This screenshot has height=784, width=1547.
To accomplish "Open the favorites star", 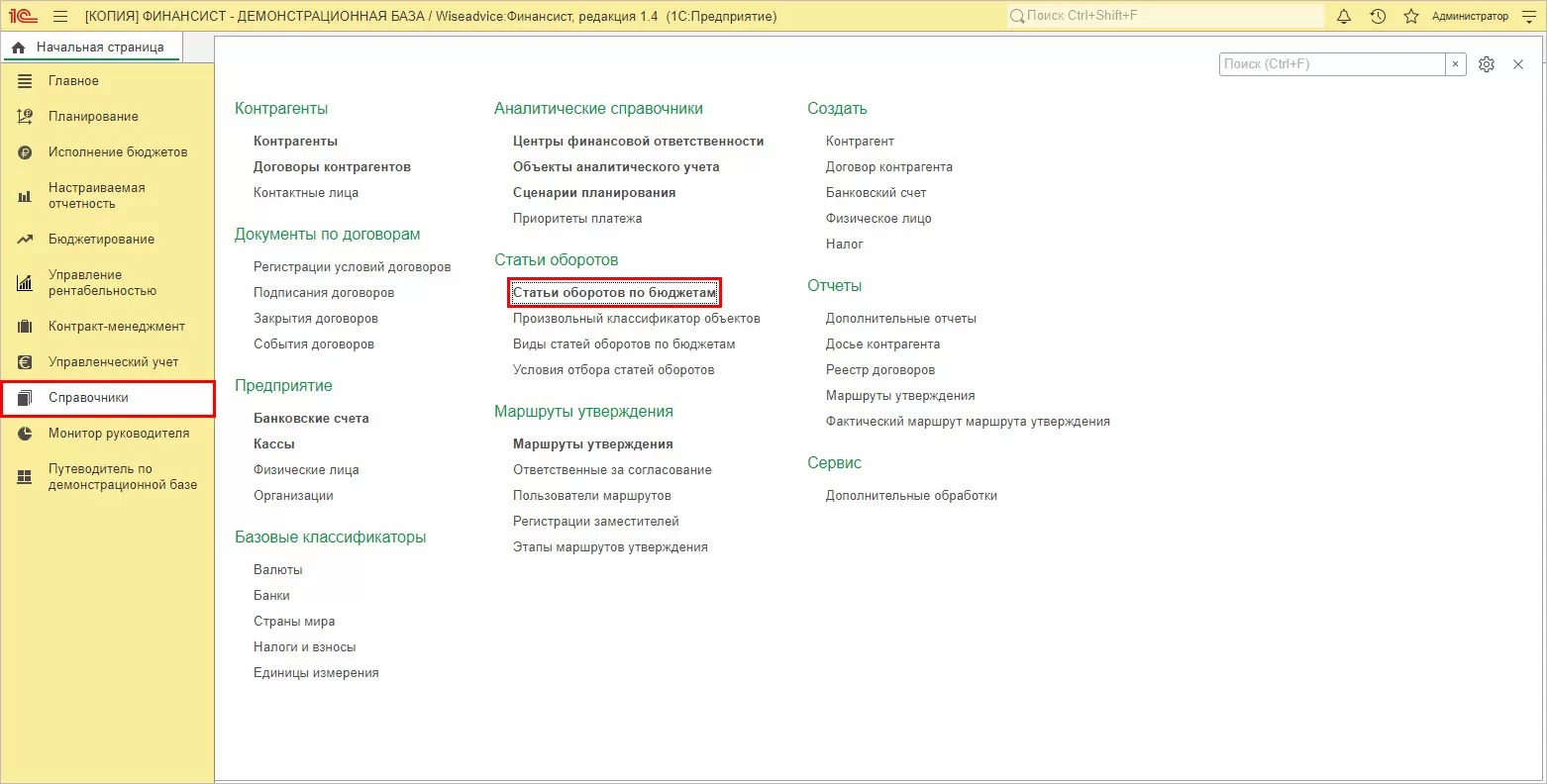I will tap(1411, 16).
